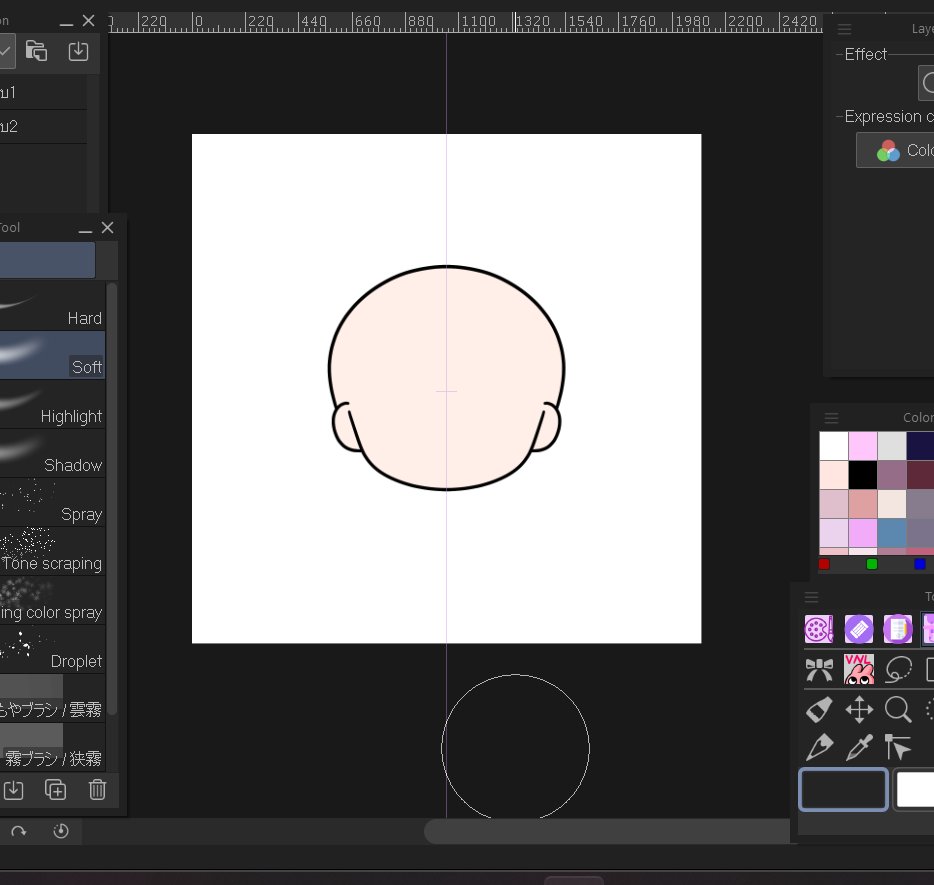Select the 雲霧 brush sub tool
Viewport: 934px width, 885px height.
pyautogui.click(x=52, y=698)
